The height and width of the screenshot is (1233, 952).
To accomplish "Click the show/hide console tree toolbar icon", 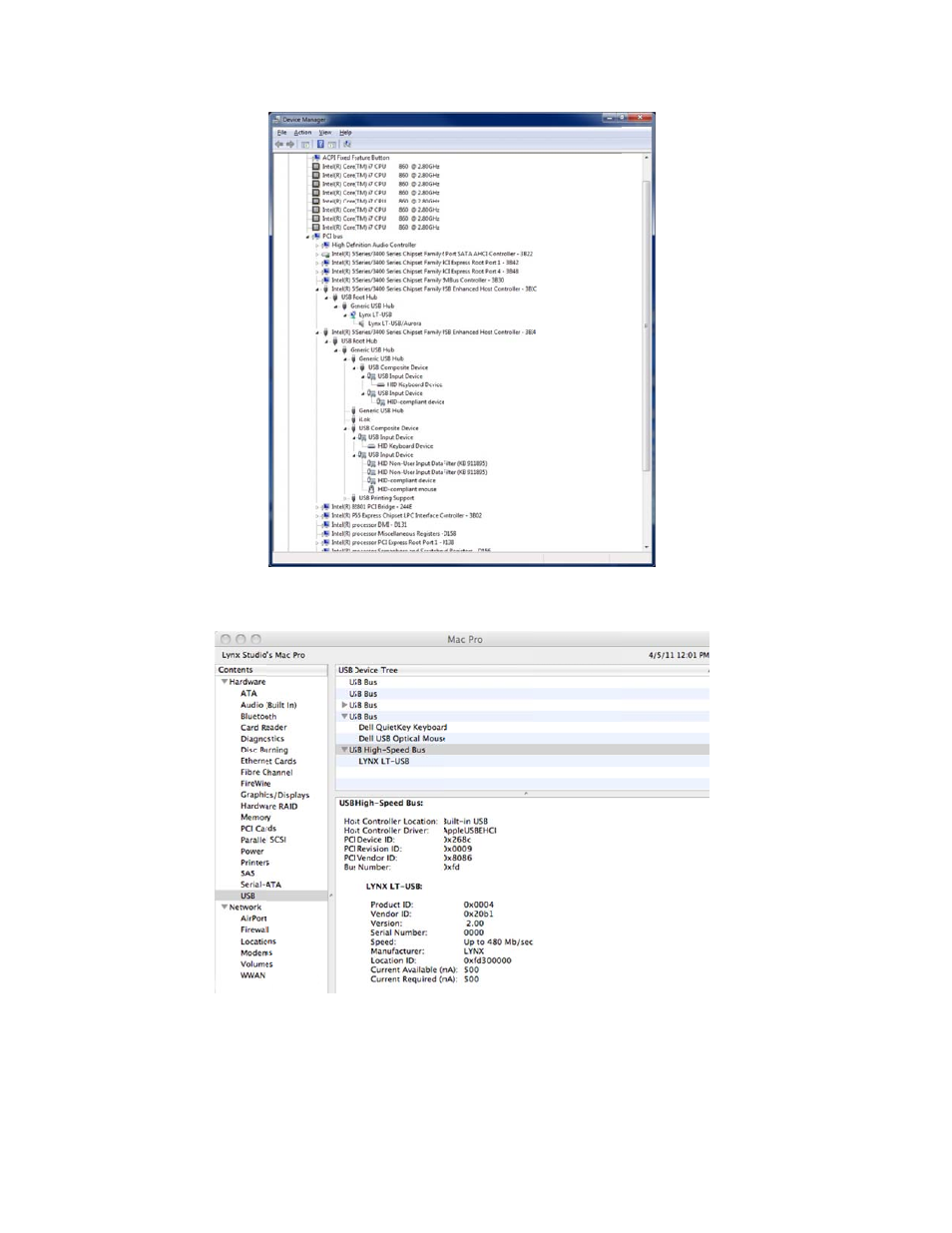I will coord(305,144).
